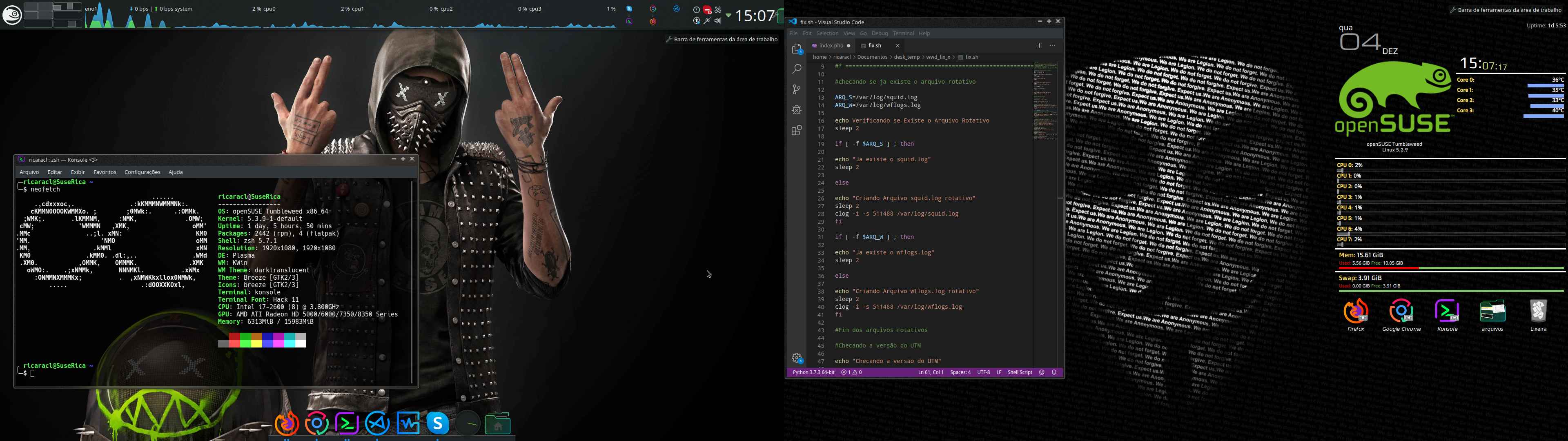Open Ajuda menu in Konsole
Image resolution: width=1568 pixels, height=441 pixels.
click(175, 172)
